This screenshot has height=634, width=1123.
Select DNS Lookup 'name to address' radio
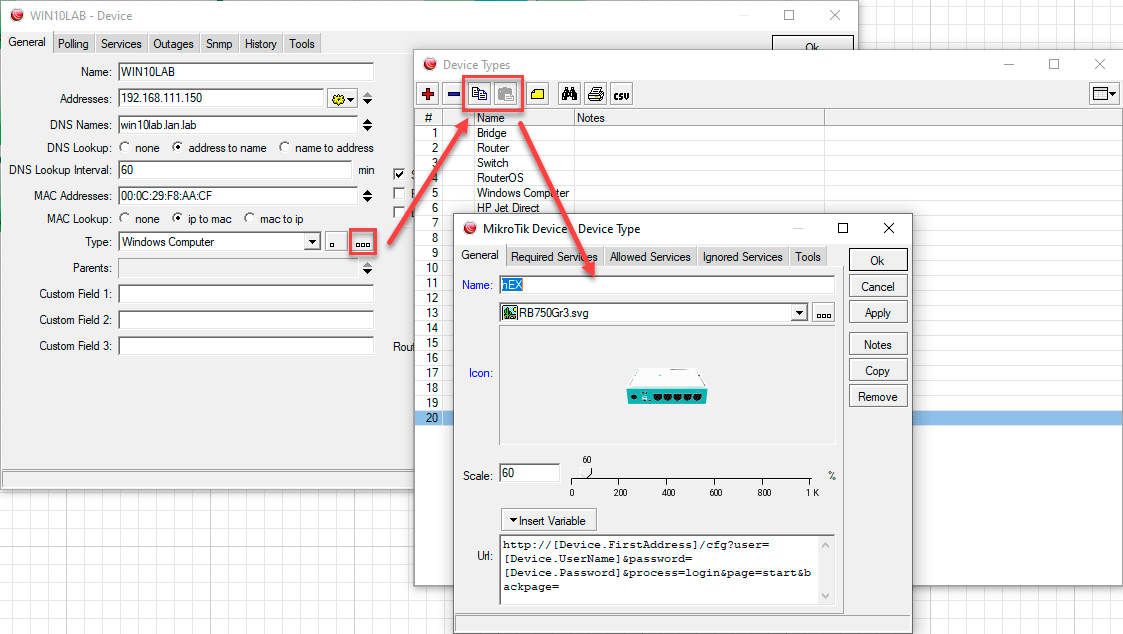285,147
